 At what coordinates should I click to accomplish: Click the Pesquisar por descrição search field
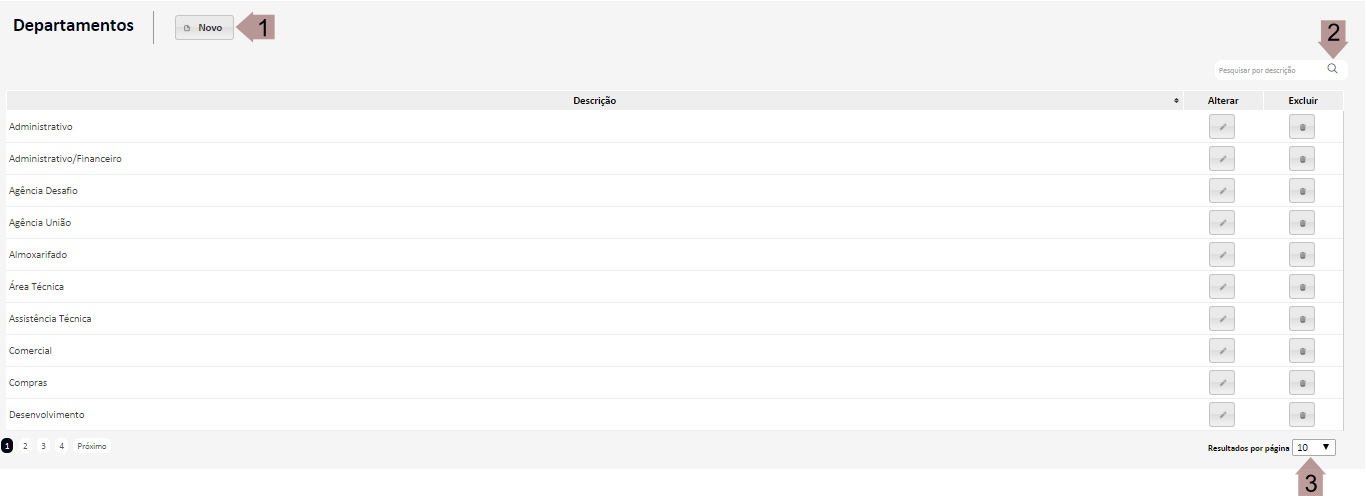[x=1268, y=70]
